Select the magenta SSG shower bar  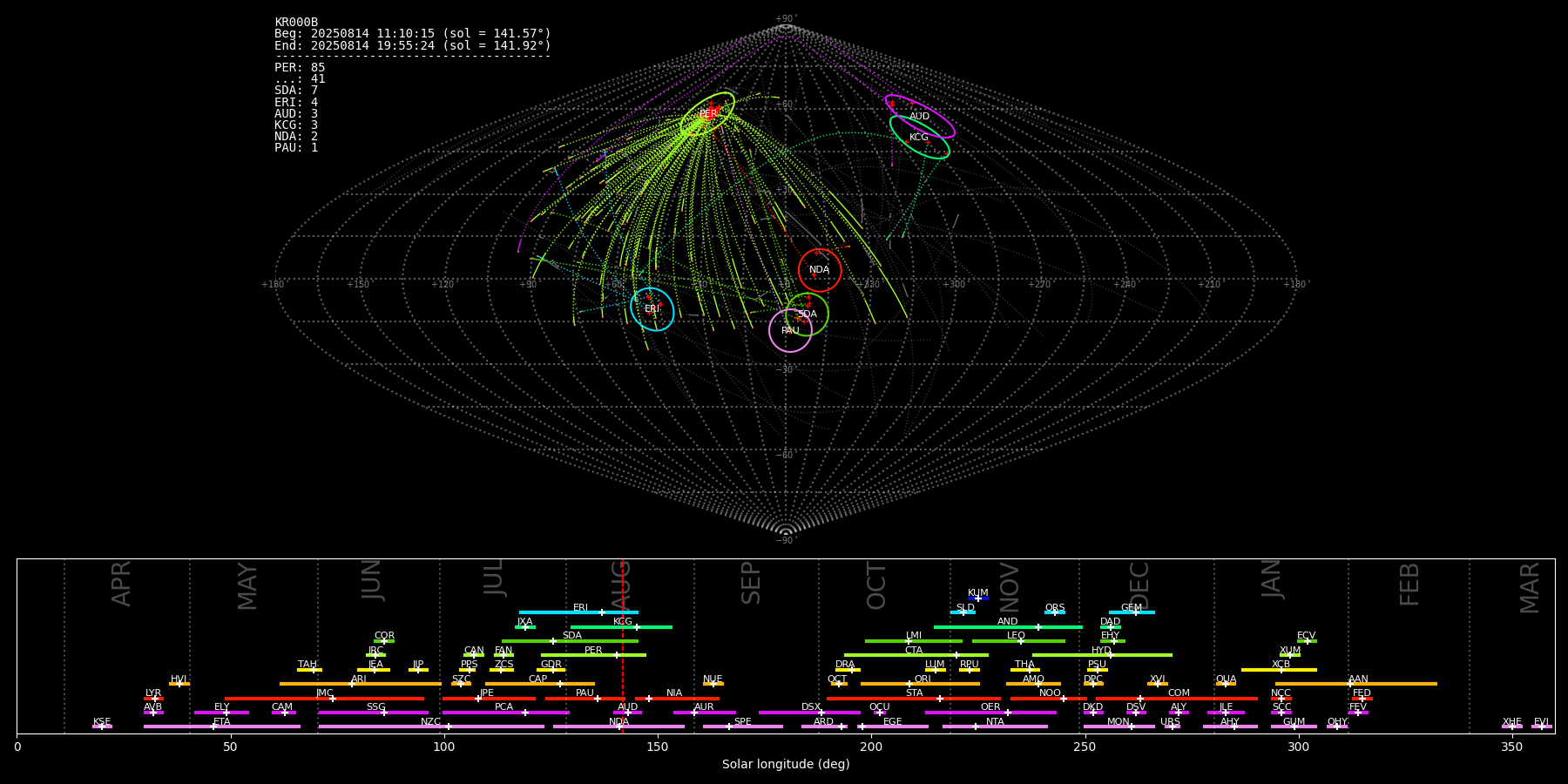tap(374, 713)
